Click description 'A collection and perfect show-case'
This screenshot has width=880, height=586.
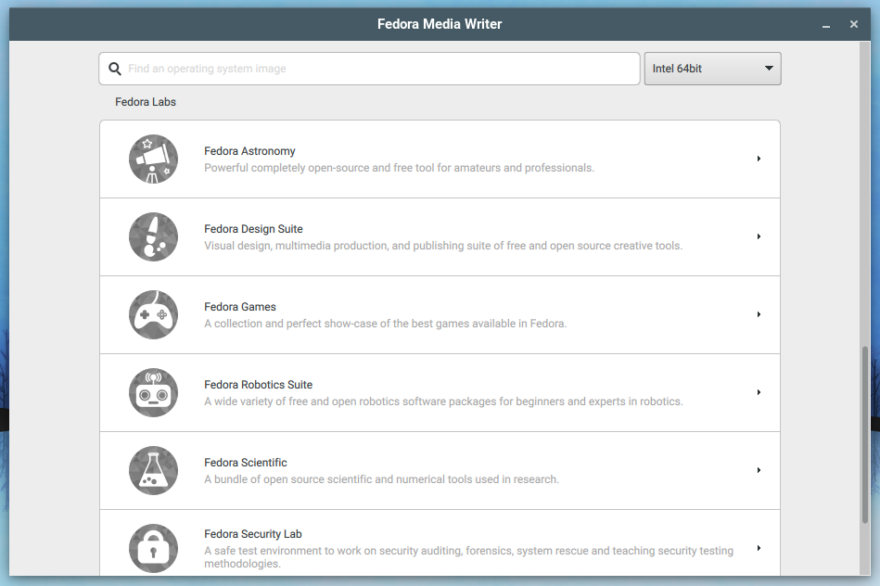[386, 324]
